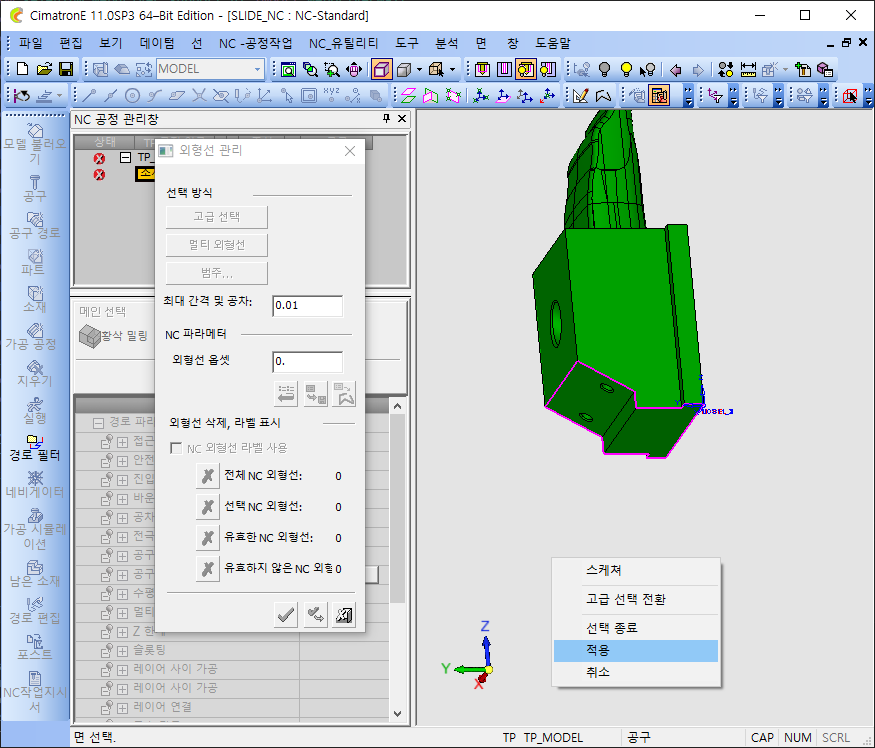Close the 외형선 관리 dialog
The width and height of the screenshot is (875, 748).
coord(350,151)
